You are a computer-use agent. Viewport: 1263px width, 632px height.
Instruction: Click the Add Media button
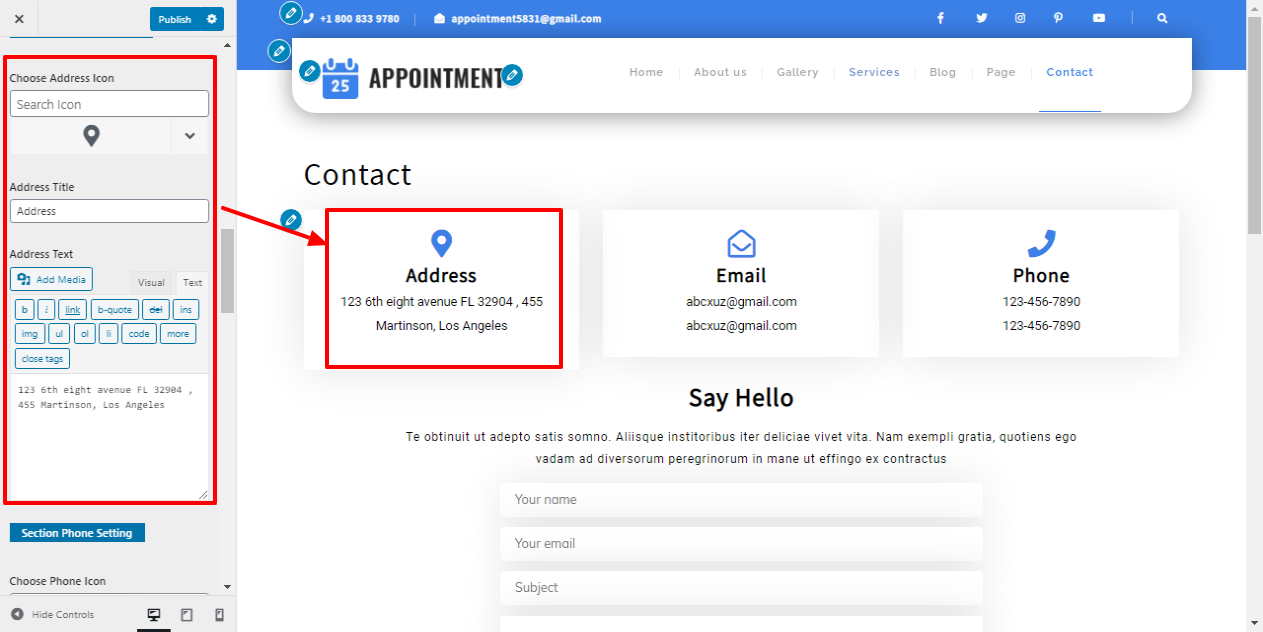click(x=52, y=279)
